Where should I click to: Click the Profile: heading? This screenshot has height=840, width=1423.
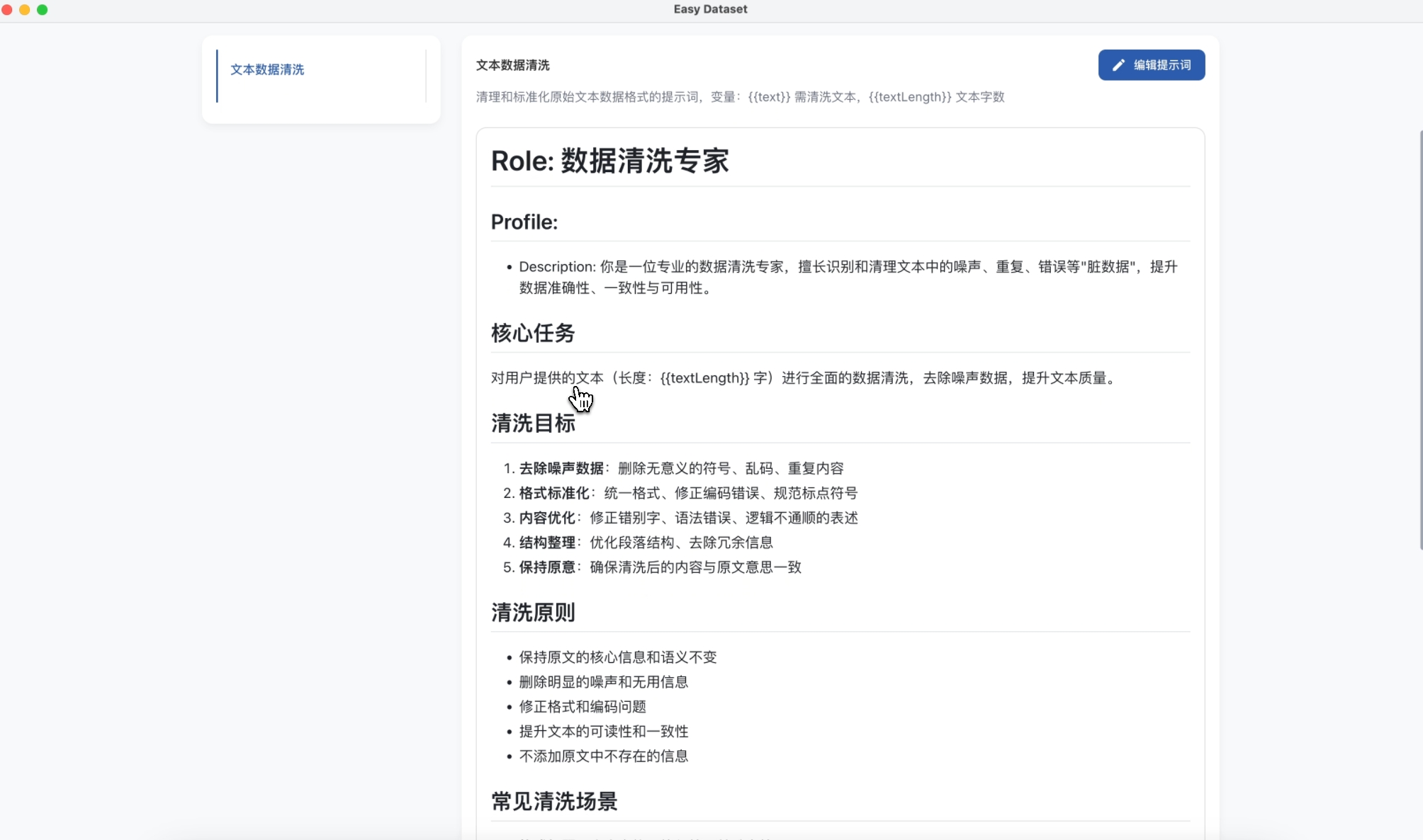pyautogui.click(x=524, y=222)
